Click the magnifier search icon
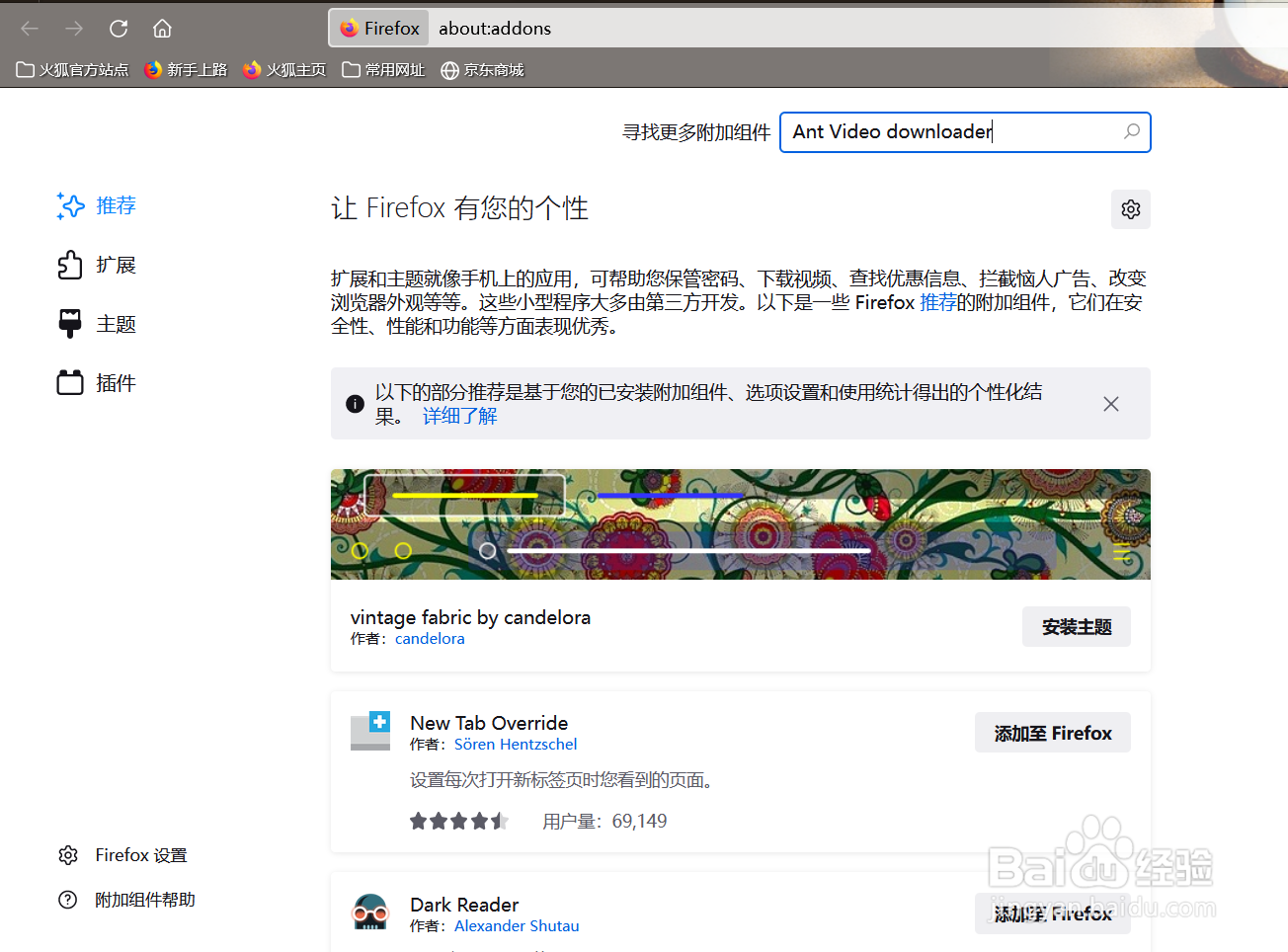Viewport: 1288px width, 952px height. 1132,131
